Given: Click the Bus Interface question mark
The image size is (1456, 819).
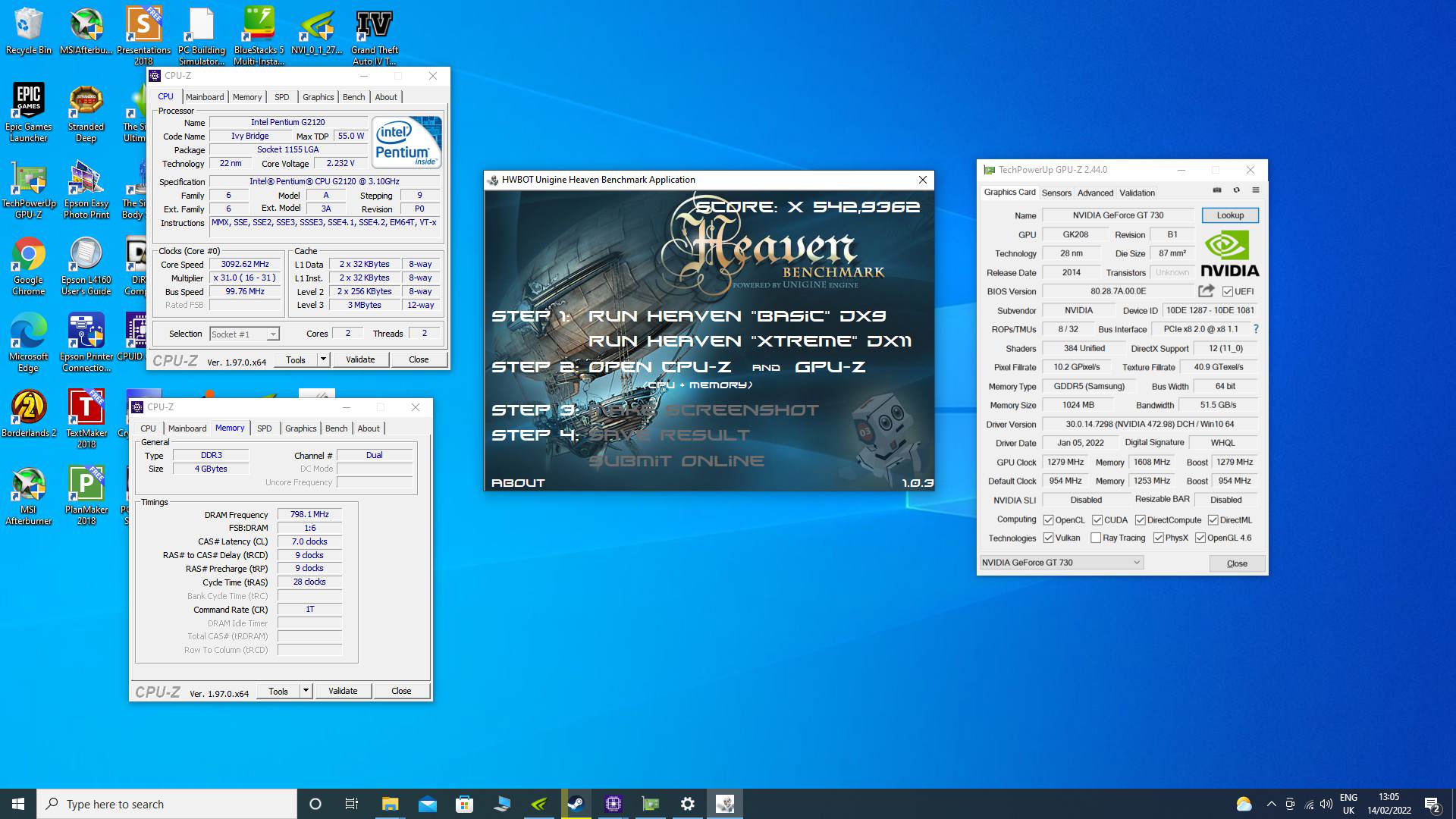Looking at the screenshot, I should coord(1256,329).
